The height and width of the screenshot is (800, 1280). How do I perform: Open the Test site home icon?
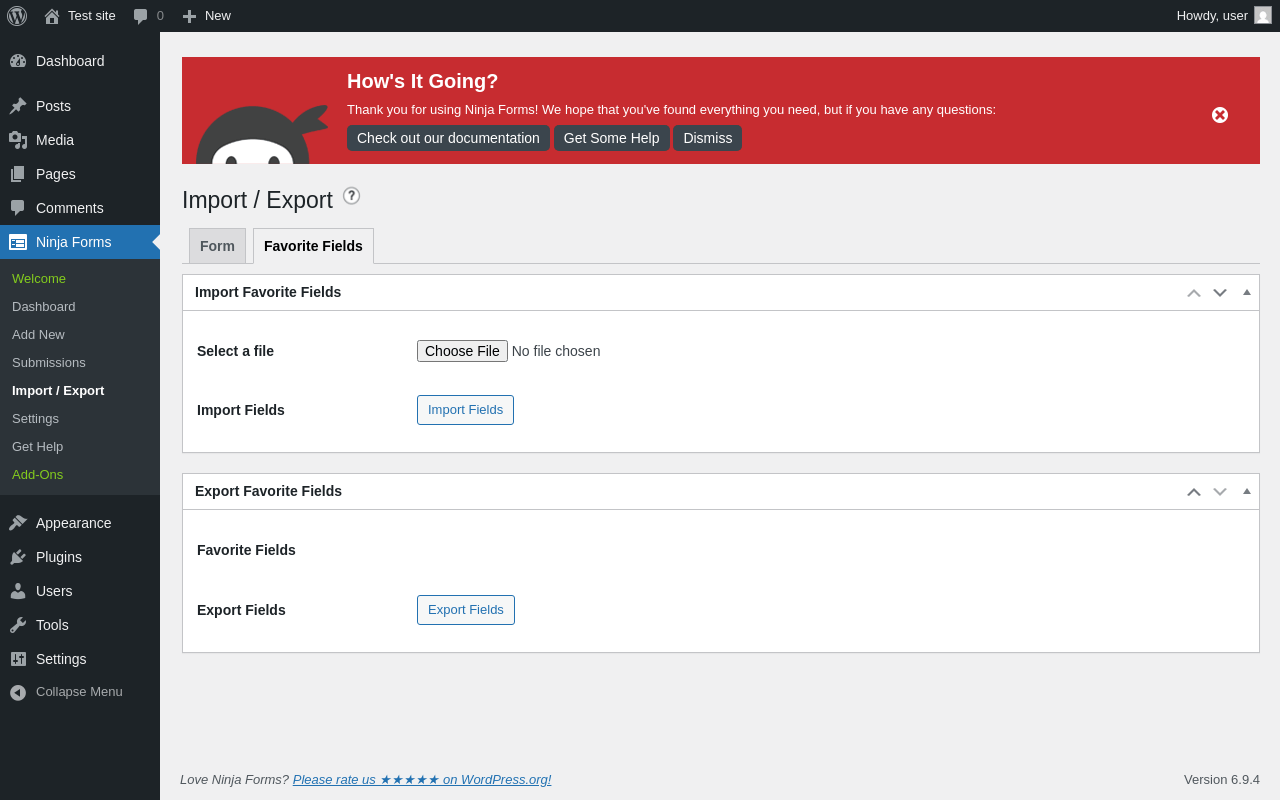click(x=52, y=16)
